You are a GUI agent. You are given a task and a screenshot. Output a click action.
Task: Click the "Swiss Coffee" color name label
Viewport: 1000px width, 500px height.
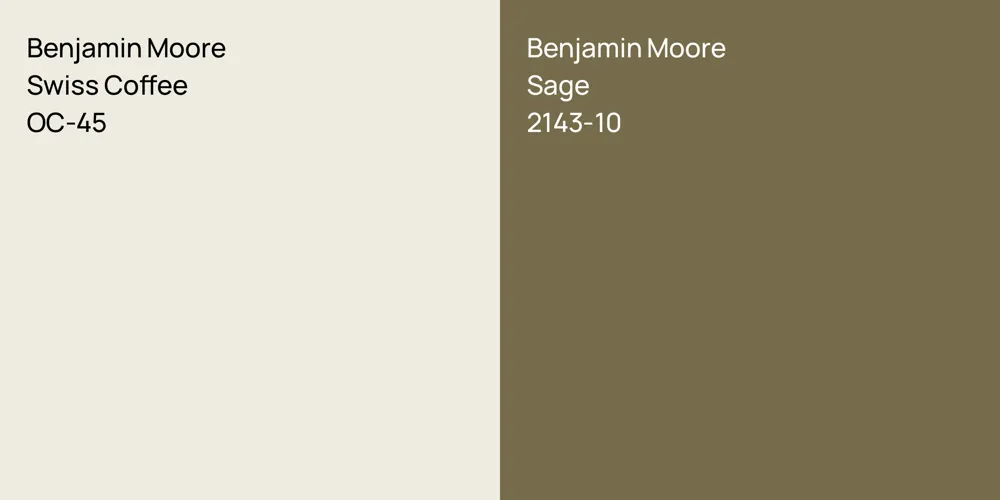[x=107, y=86]
